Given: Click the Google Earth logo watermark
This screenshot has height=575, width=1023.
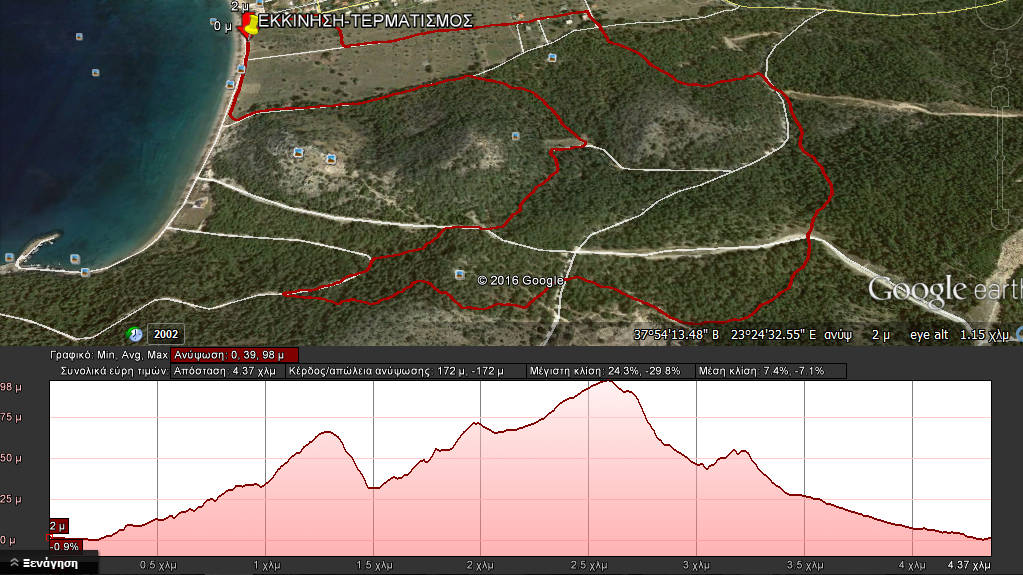Looking at the screenshot, I should [x=943, y=290].
